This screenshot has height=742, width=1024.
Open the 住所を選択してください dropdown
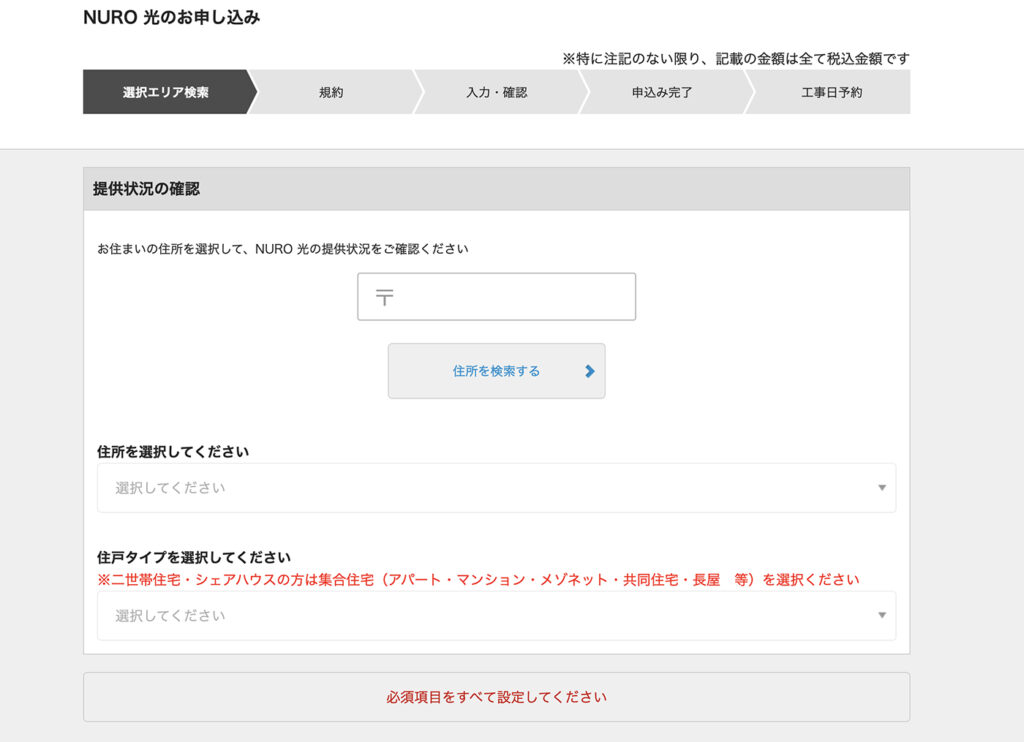point(496,488)
